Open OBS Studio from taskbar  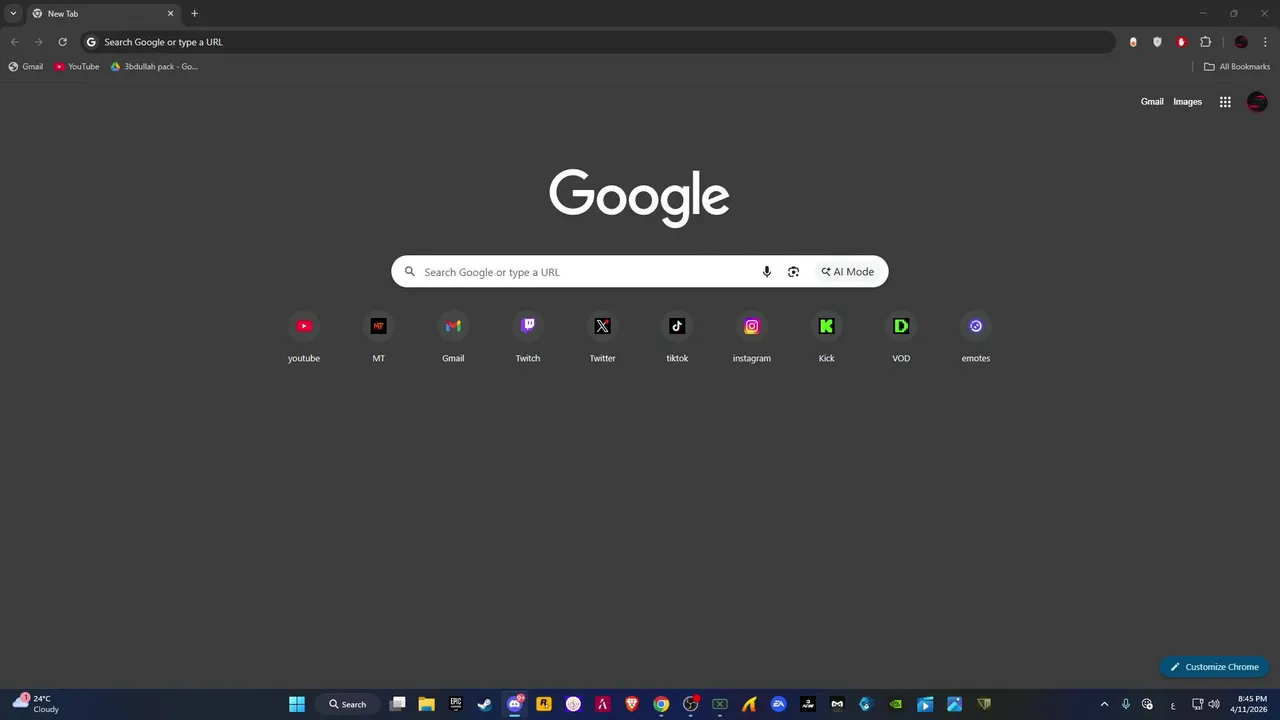(691, 704)
